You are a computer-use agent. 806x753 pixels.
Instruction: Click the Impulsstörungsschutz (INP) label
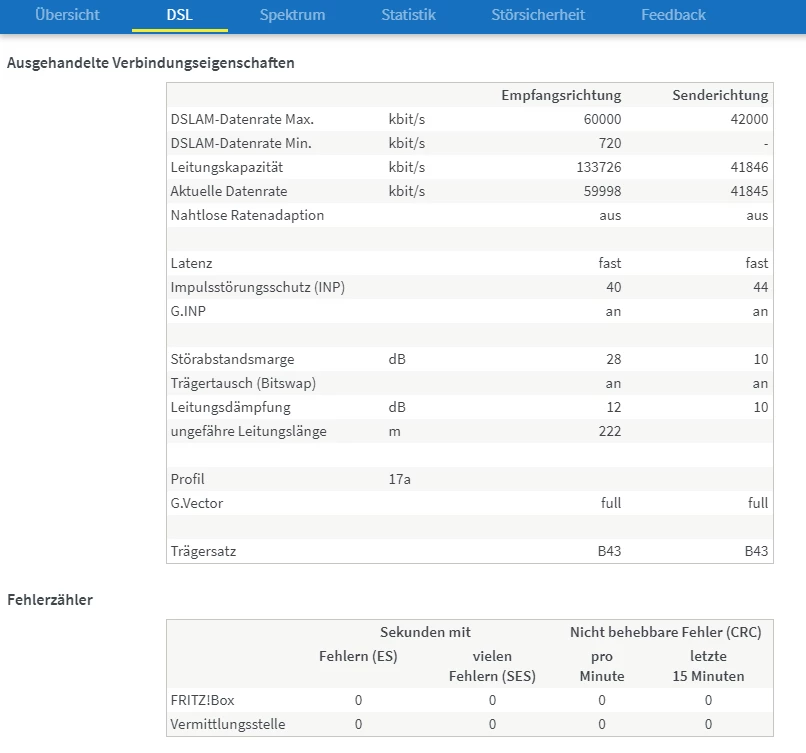tap(258, 287)
